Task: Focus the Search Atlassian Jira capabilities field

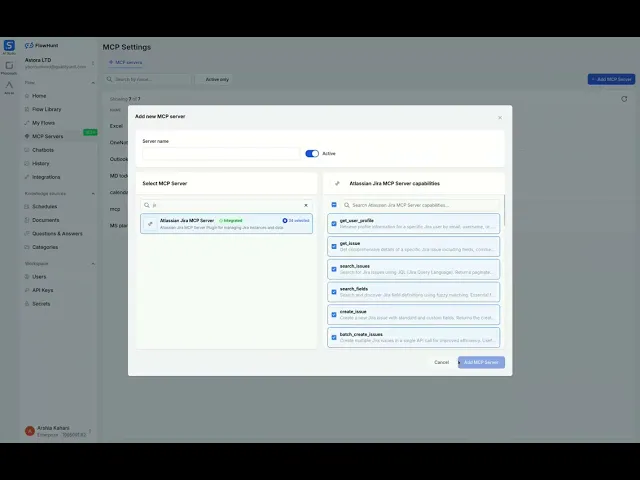Action: click(421, 205)
